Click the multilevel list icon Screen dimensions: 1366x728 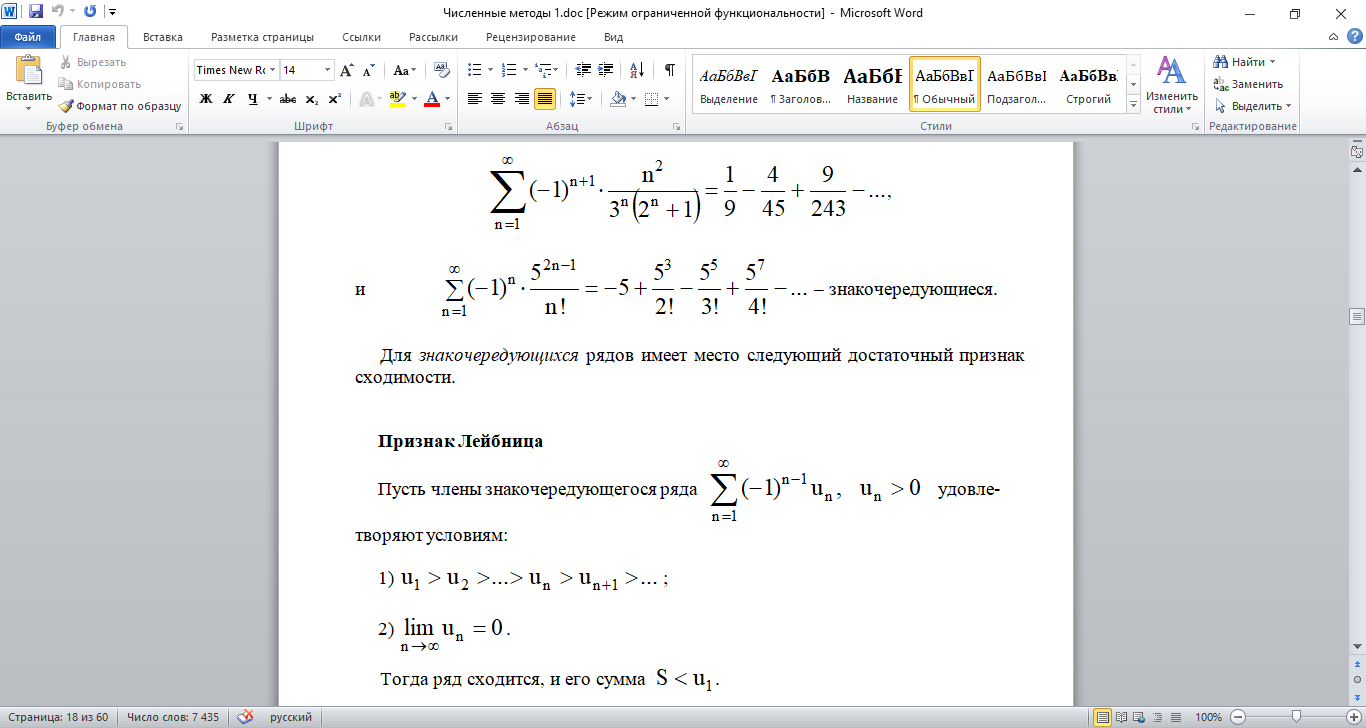542,70
